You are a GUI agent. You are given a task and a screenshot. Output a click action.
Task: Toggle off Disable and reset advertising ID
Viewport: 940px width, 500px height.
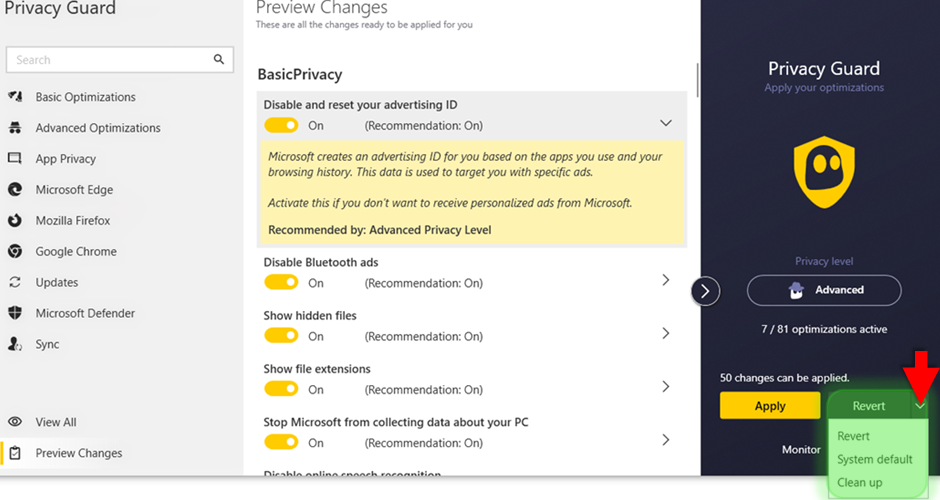(281, 125)
